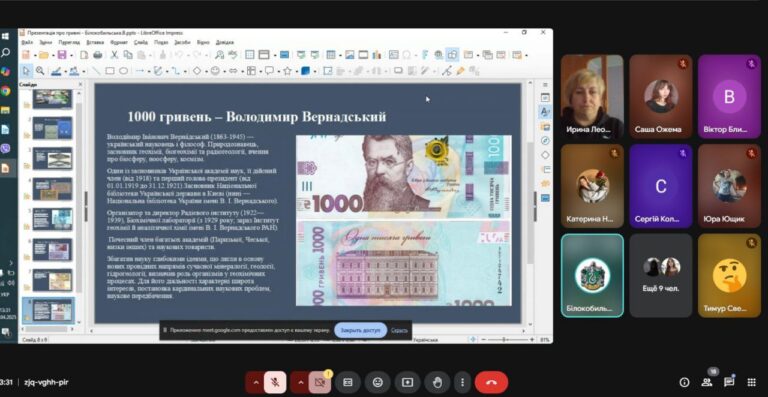Open the Довідка help menu
The image size is (768, 397).
click(x=225, y=43)
